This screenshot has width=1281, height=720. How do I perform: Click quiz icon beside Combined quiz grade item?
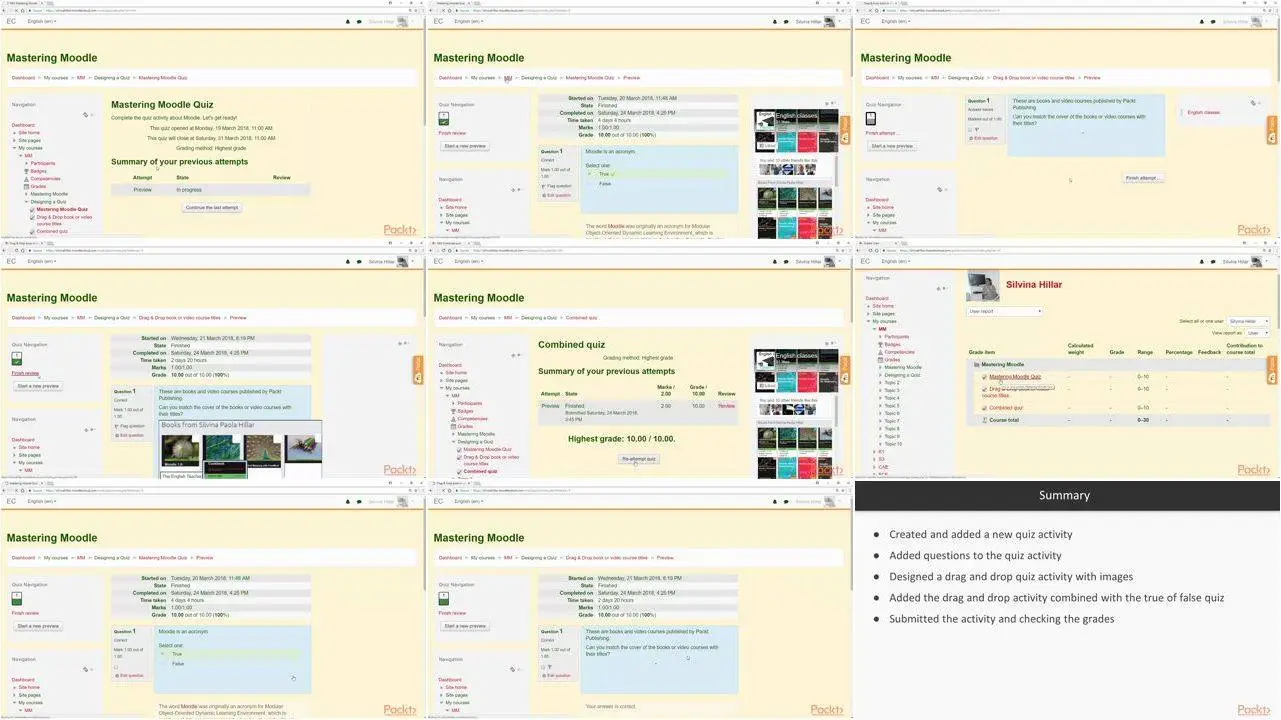click(985, 408)
